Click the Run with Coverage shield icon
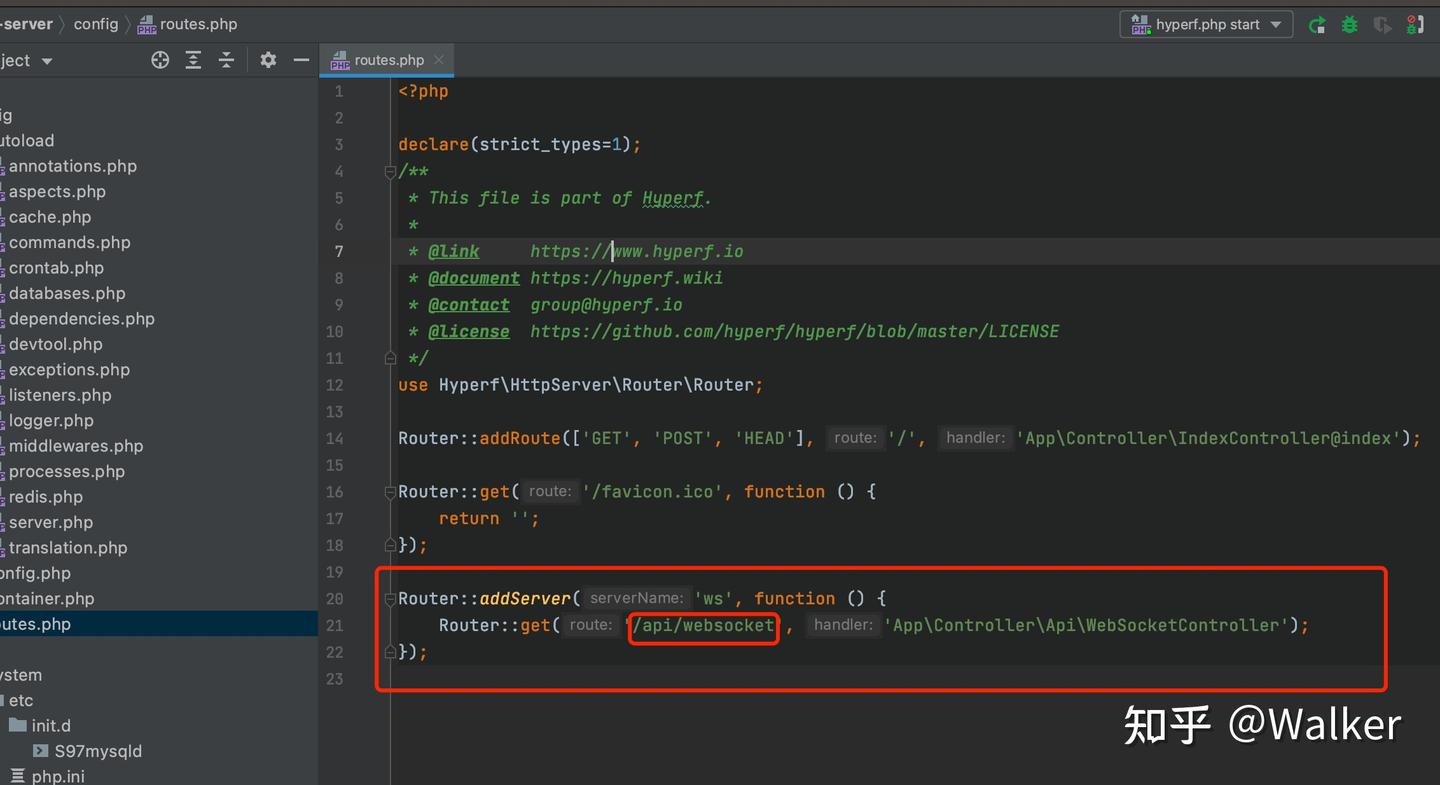Image resolution: width=1440 pixels, height=785 pixels. [x=1382, y=24]
